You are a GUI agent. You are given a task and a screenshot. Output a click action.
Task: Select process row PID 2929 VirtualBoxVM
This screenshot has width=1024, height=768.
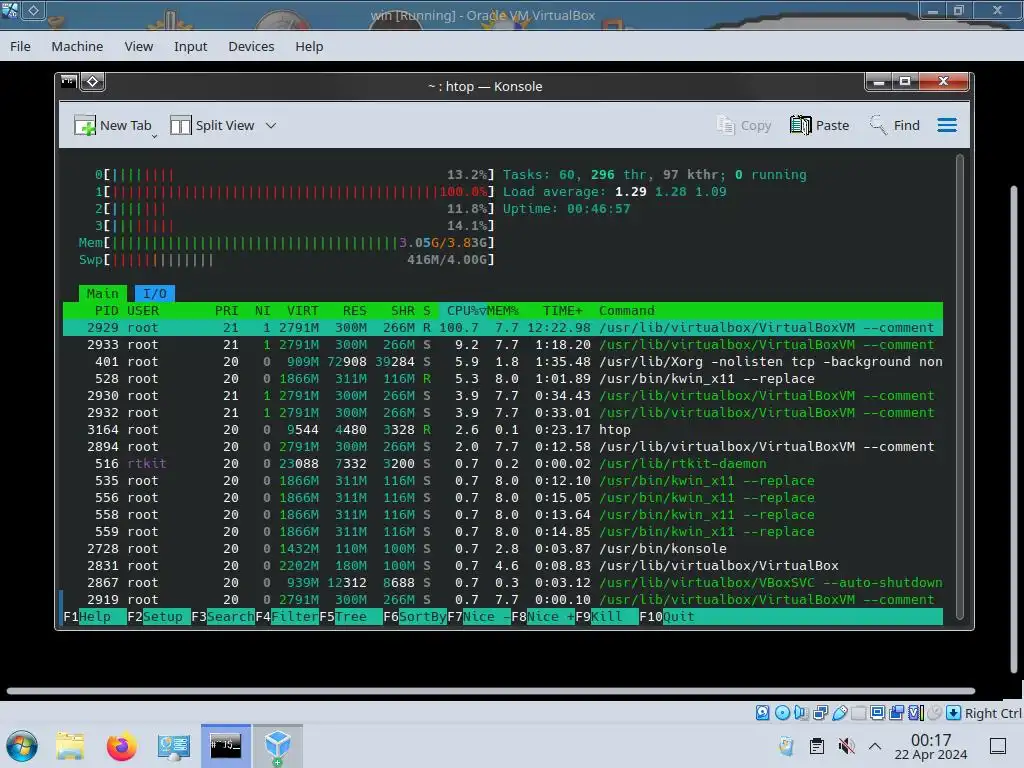[x=503, y=328]
